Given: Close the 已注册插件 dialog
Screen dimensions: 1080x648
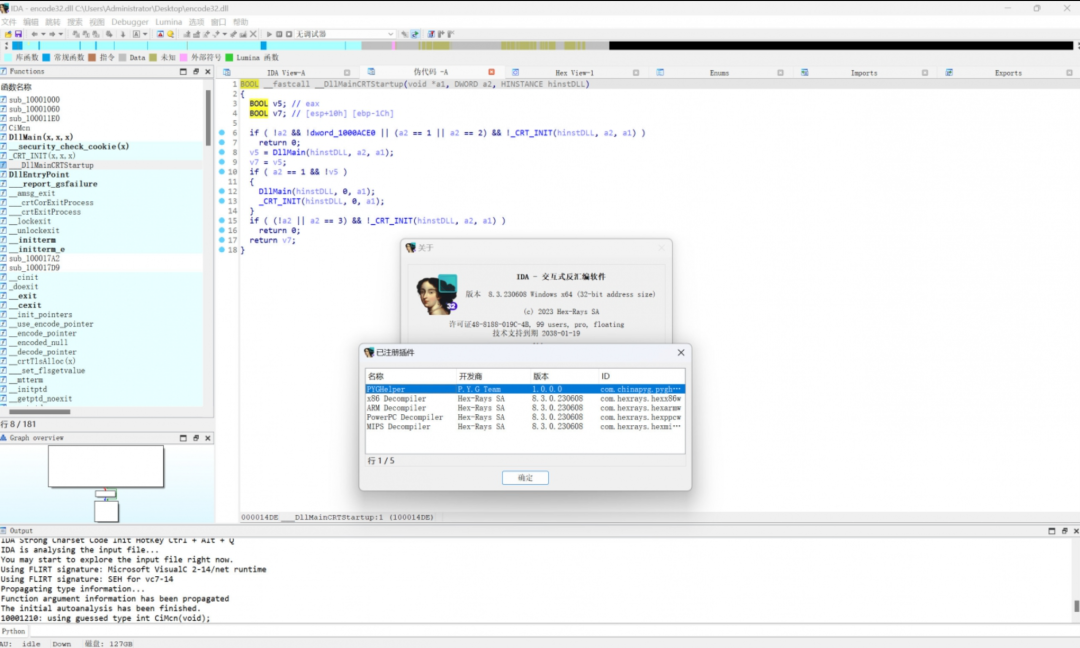Looking at the screenshot, I should click(x=681, y=353).
